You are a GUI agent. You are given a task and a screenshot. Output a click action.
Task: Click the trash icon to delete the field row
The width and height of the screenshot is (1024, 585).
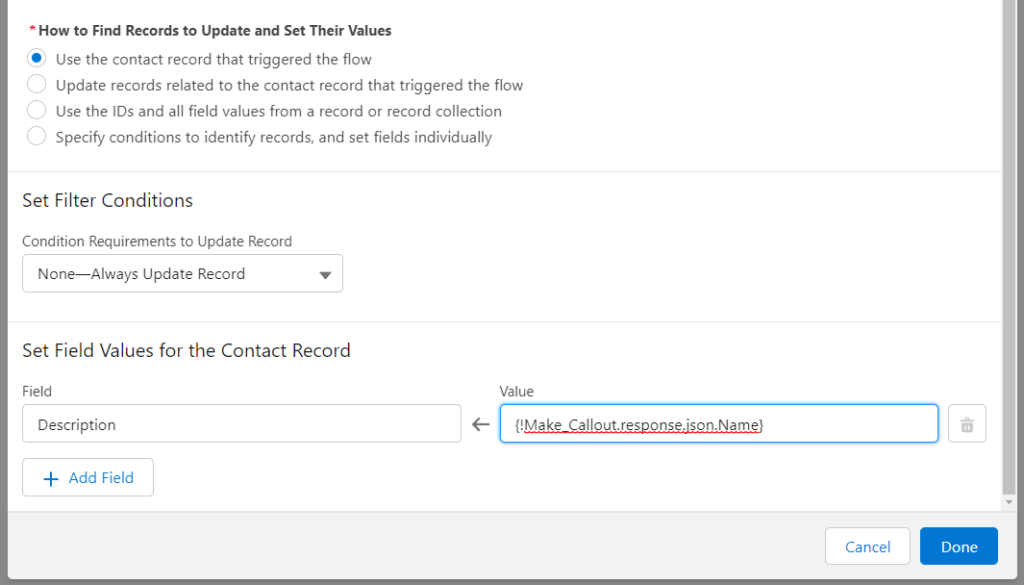click(966, 423)
